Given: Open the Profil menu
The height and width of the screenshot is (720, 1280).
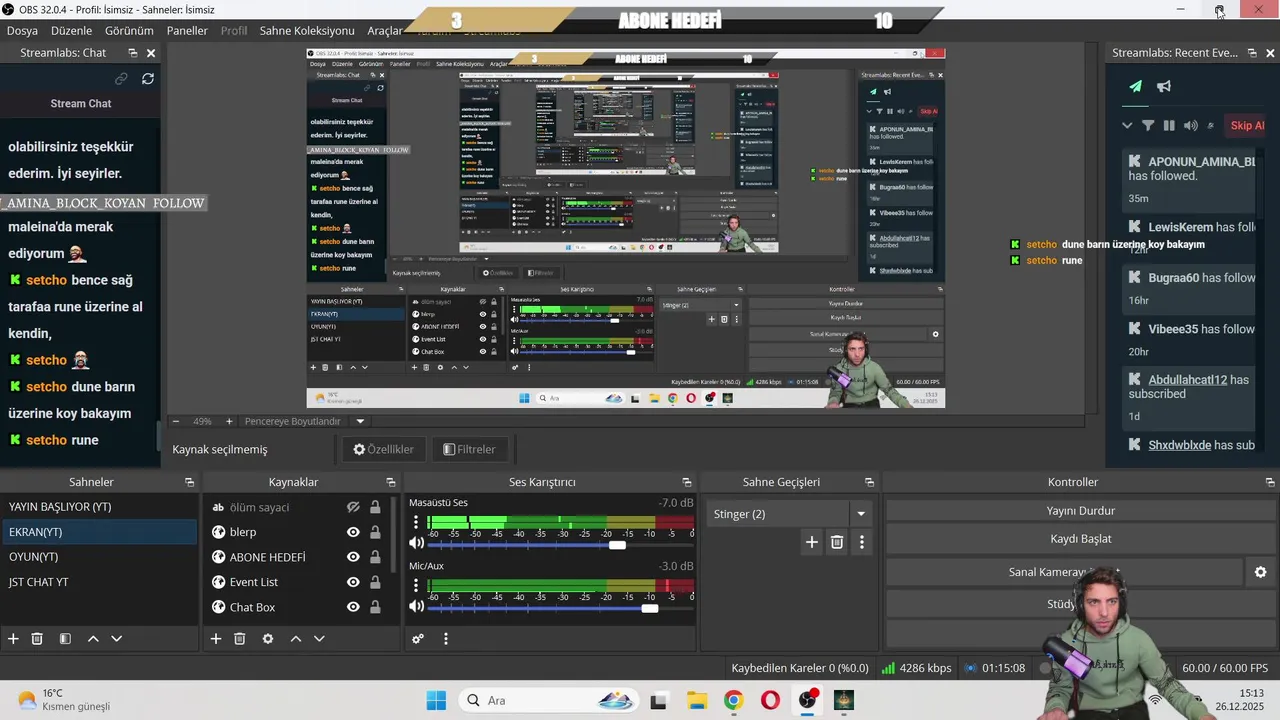Looking at the screenshot, I should [234, 31].
